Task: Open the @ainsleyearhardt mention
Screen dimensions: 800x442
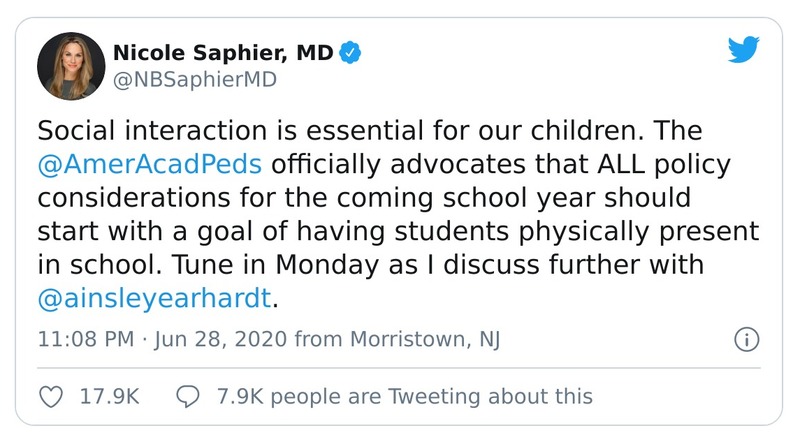Action: click(x=151, y=295)
